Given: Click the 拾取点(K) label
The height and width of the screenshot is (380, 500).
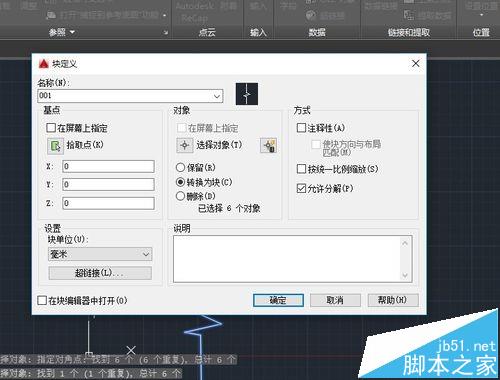Looking at the screenshot, I should coord(85,145).
